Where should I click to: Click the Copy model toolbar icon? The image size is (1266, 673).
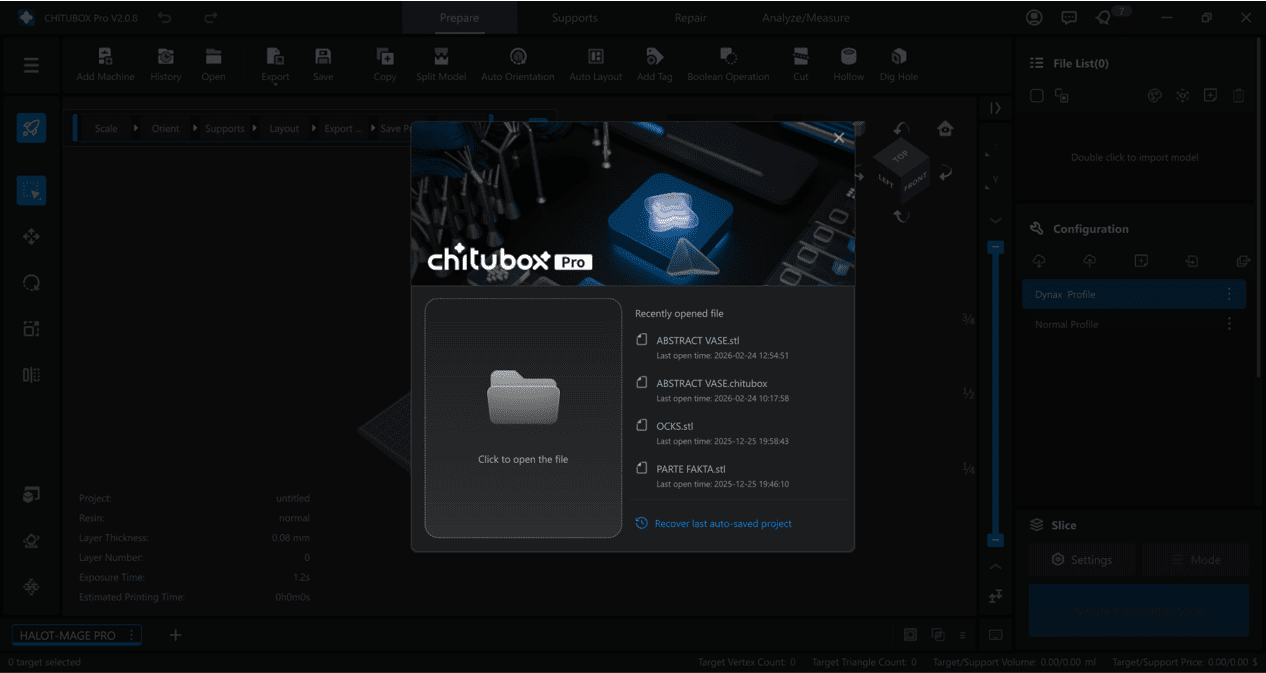(385, 65)
